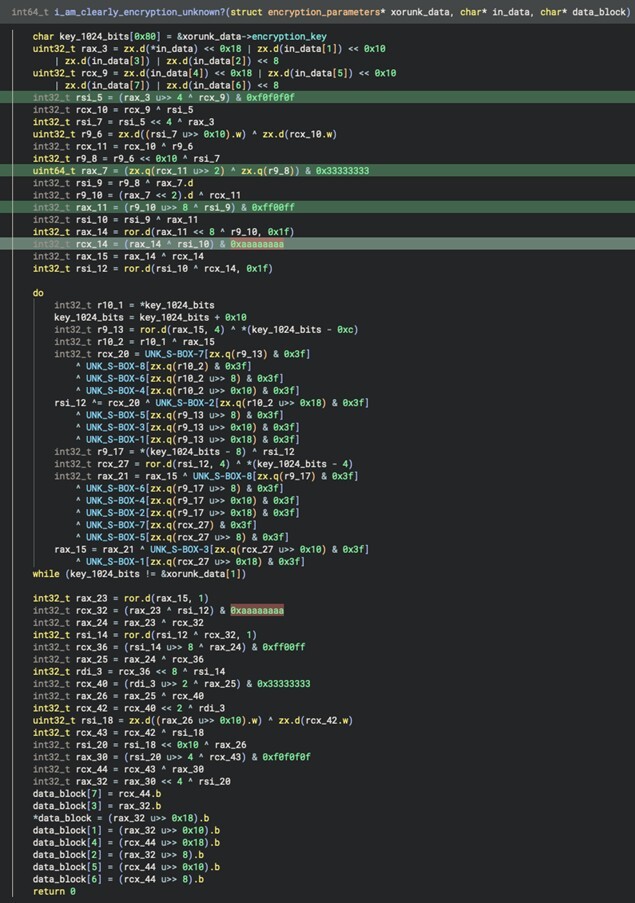Click line int32_t rax_23 = ror.d(rax_15, 1)
Screen dimensions: 635x903
pyautogui.click(x=120, y=598)
